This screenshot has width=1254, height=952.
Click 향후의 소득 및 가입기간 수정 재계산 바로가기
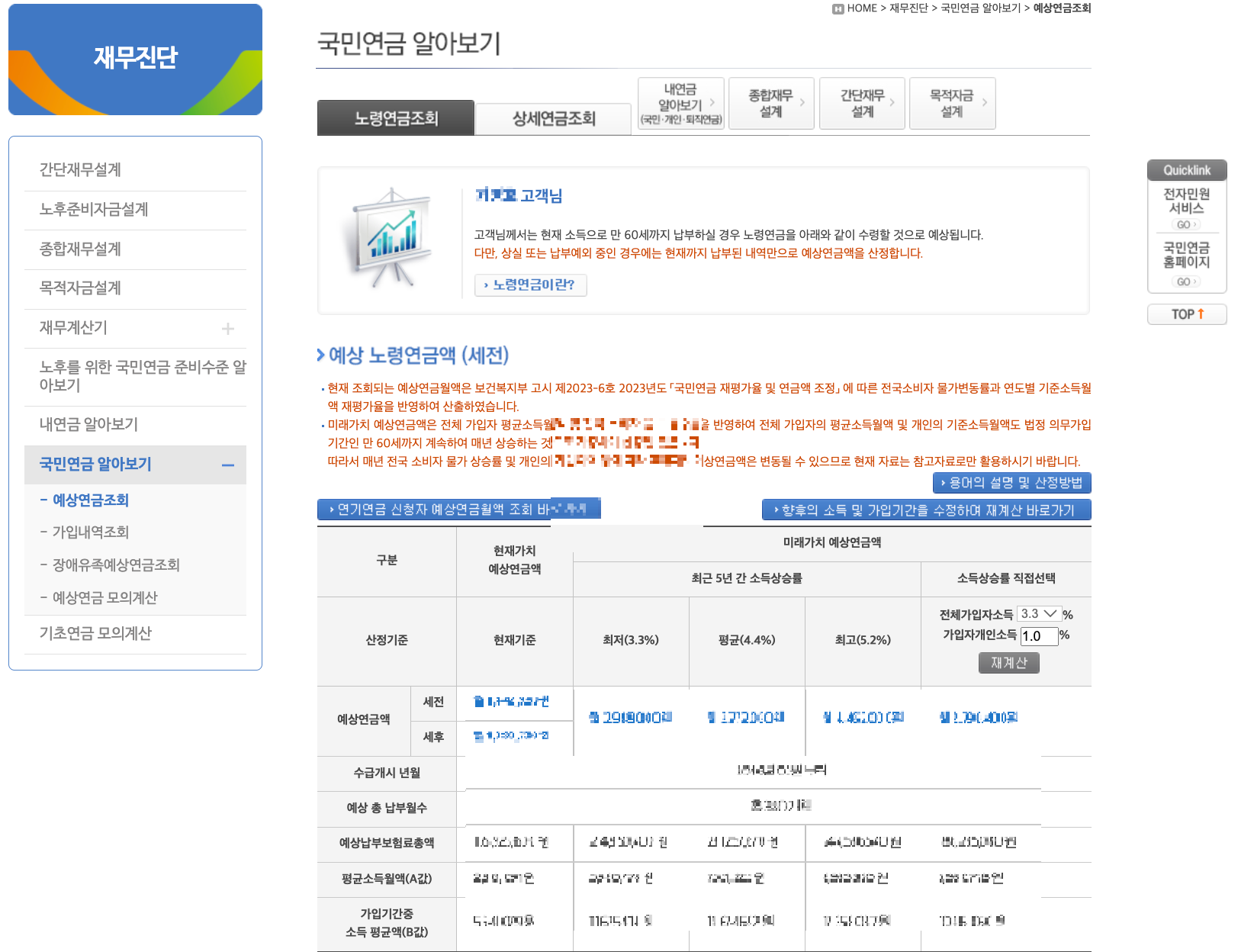click(x=926, y=510)
